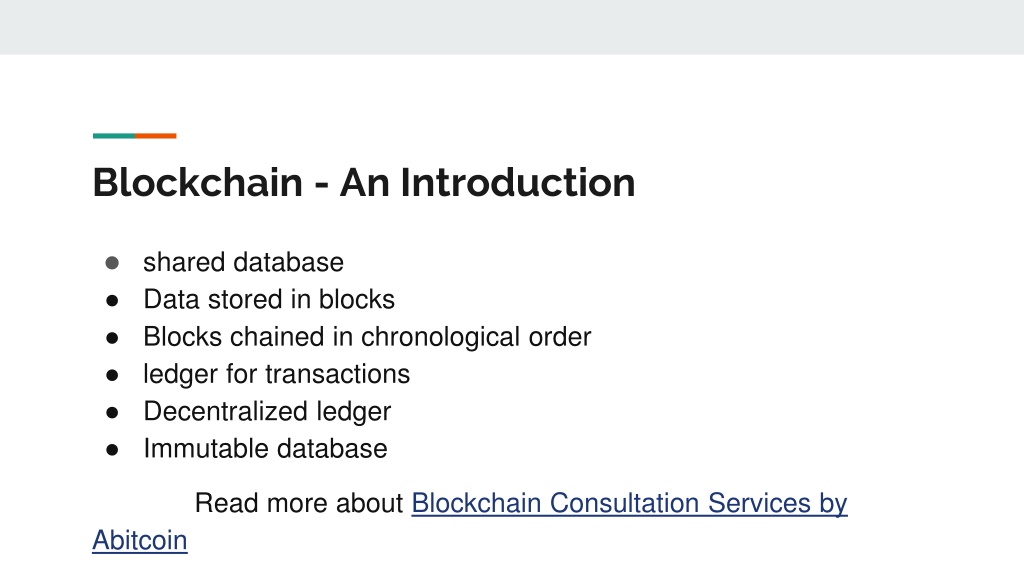Click the Immutable database bullet text
This screenshot has width=1024, height=576.
pos(265,449)
